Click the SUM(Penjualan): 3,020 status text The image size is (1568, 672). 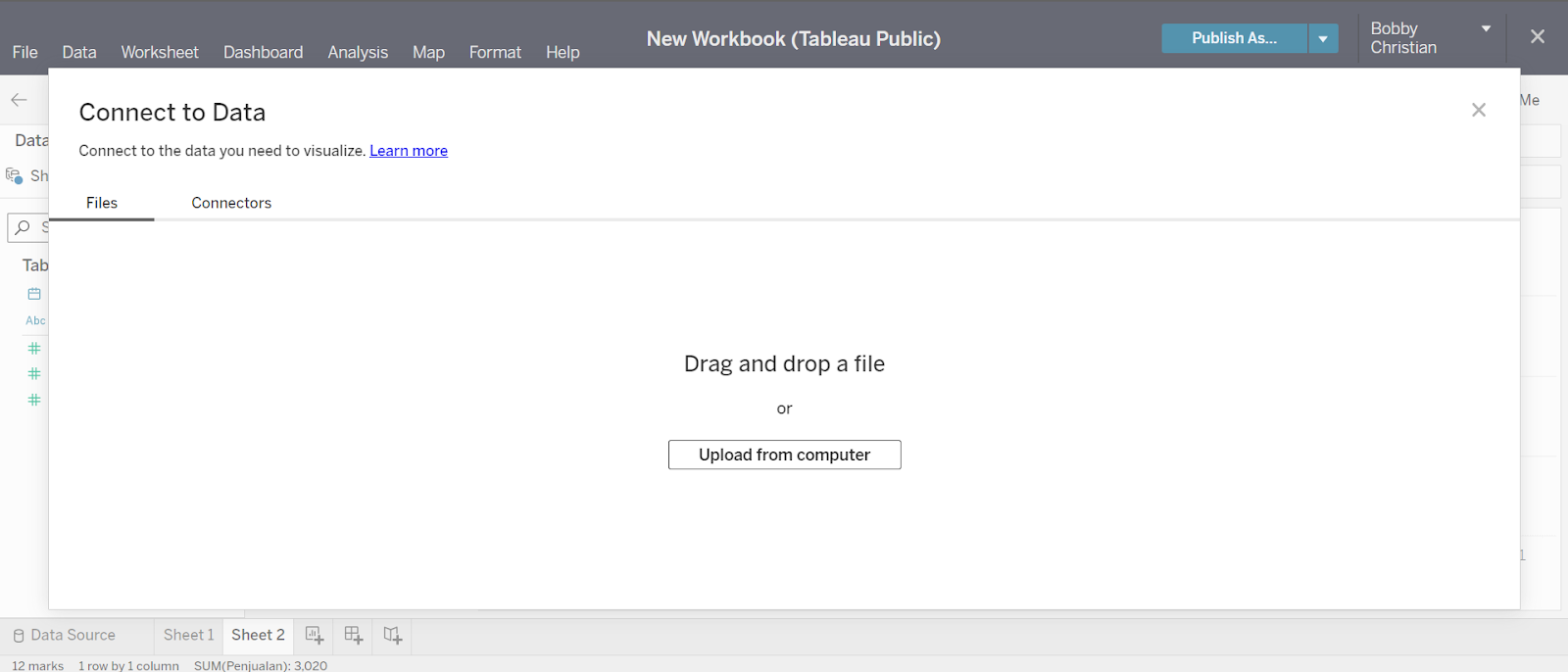261,665
